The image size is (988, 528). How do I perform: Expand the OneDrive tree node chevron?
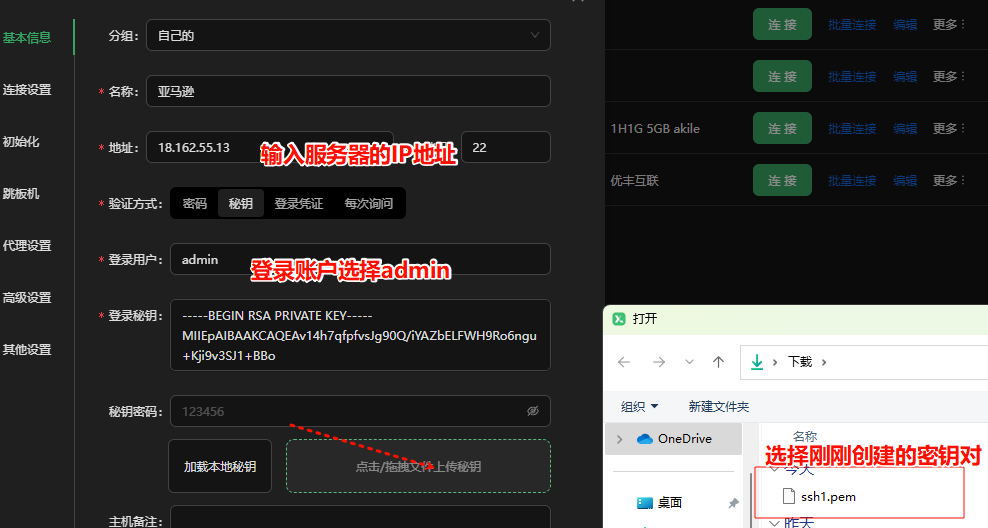tap(620, 439)
